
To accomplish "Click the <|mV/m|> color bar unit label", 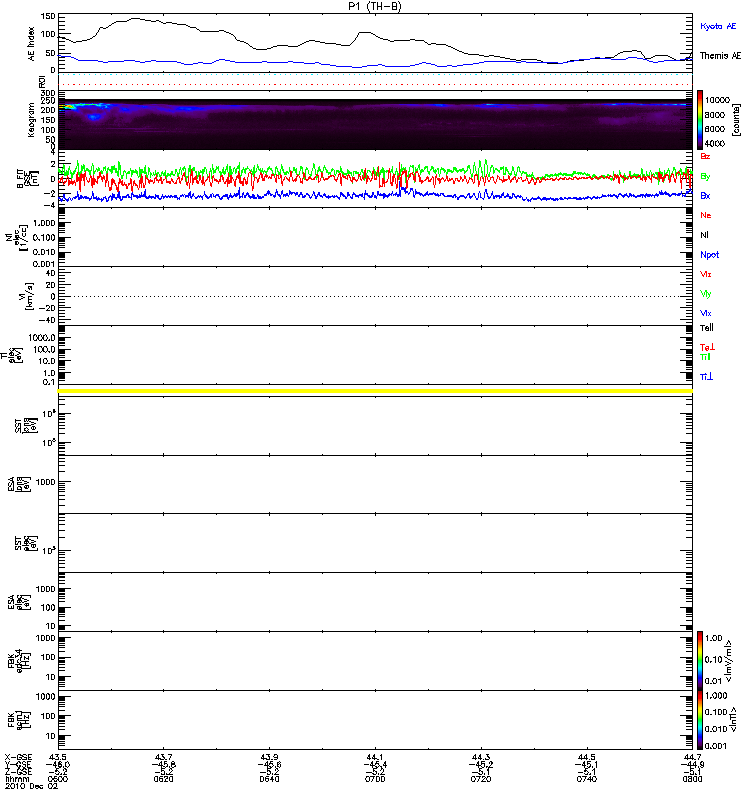I will tap(730, 661).
